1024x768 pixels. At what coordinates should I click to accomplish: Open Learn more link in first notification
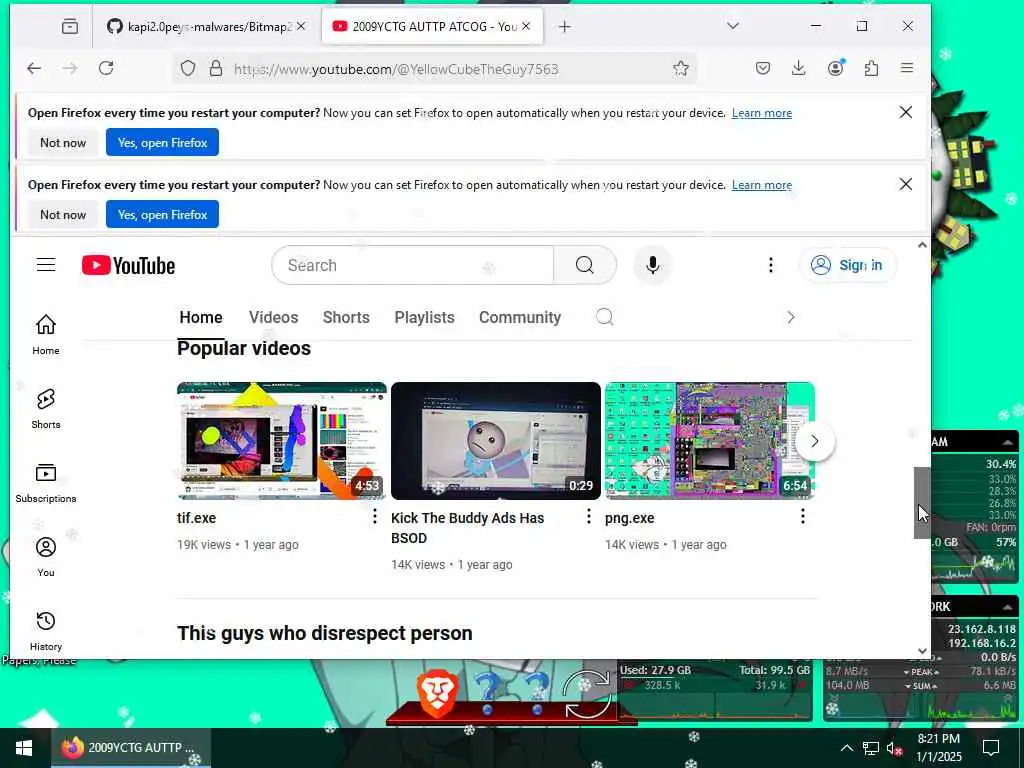pyautogui.click(x=761, y=113)
